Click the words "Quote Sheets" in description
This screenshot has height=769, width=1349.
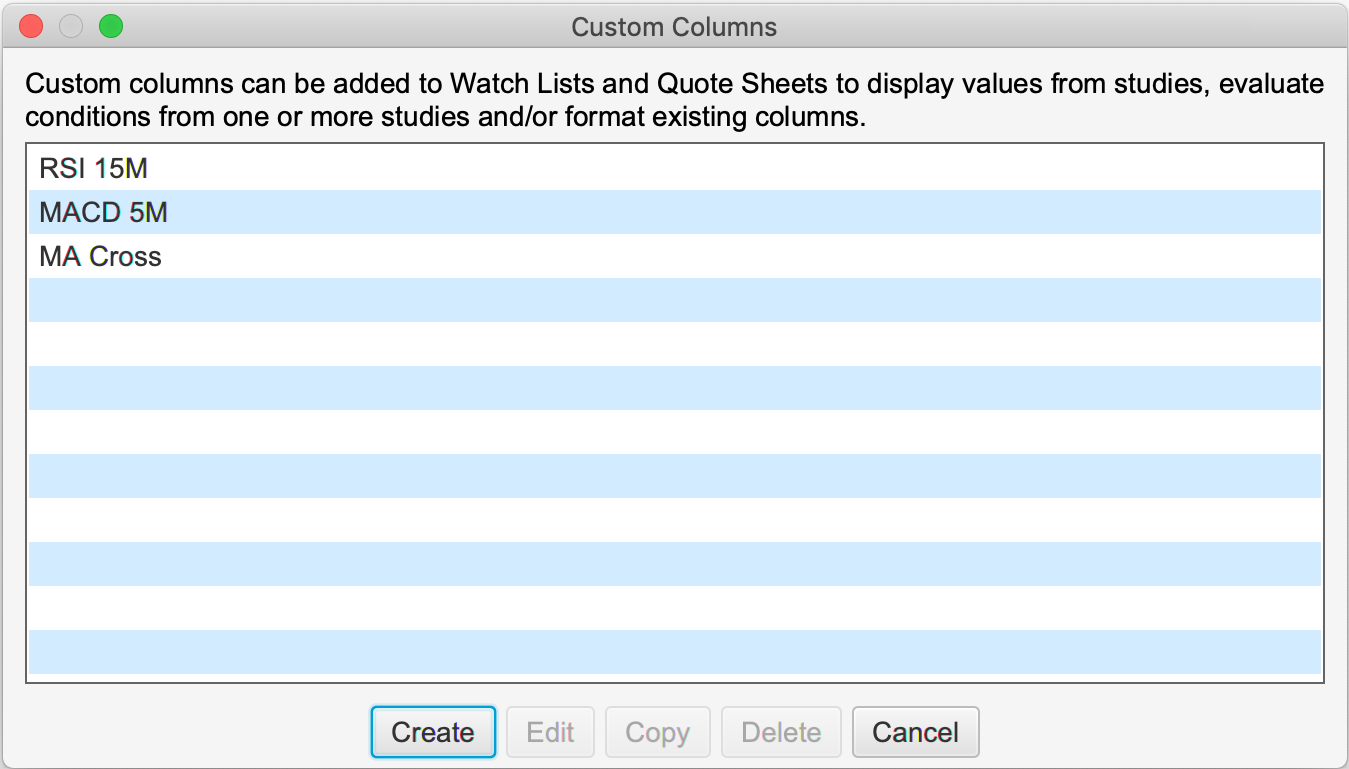[743, 84]
